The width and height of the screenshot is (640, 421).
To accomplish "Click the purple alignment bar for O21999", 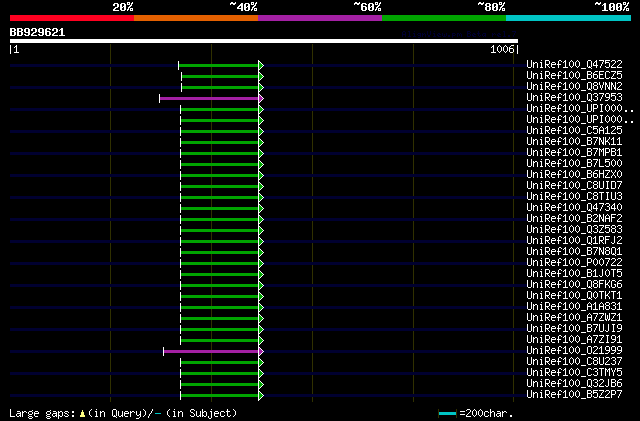I will pos(211,352).
